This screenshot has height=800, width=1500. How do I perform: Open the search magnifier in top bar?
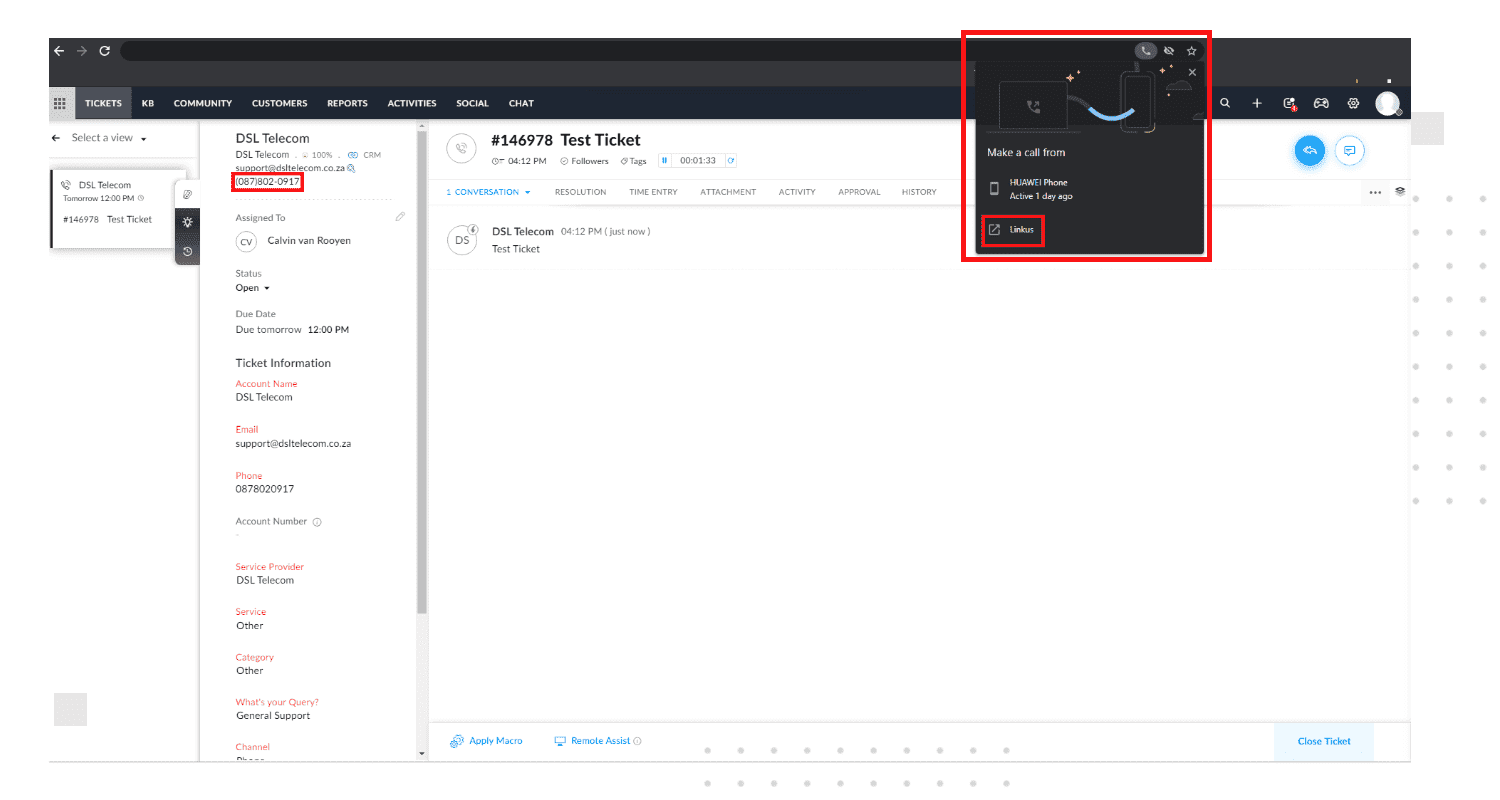tap(1225, 103)
